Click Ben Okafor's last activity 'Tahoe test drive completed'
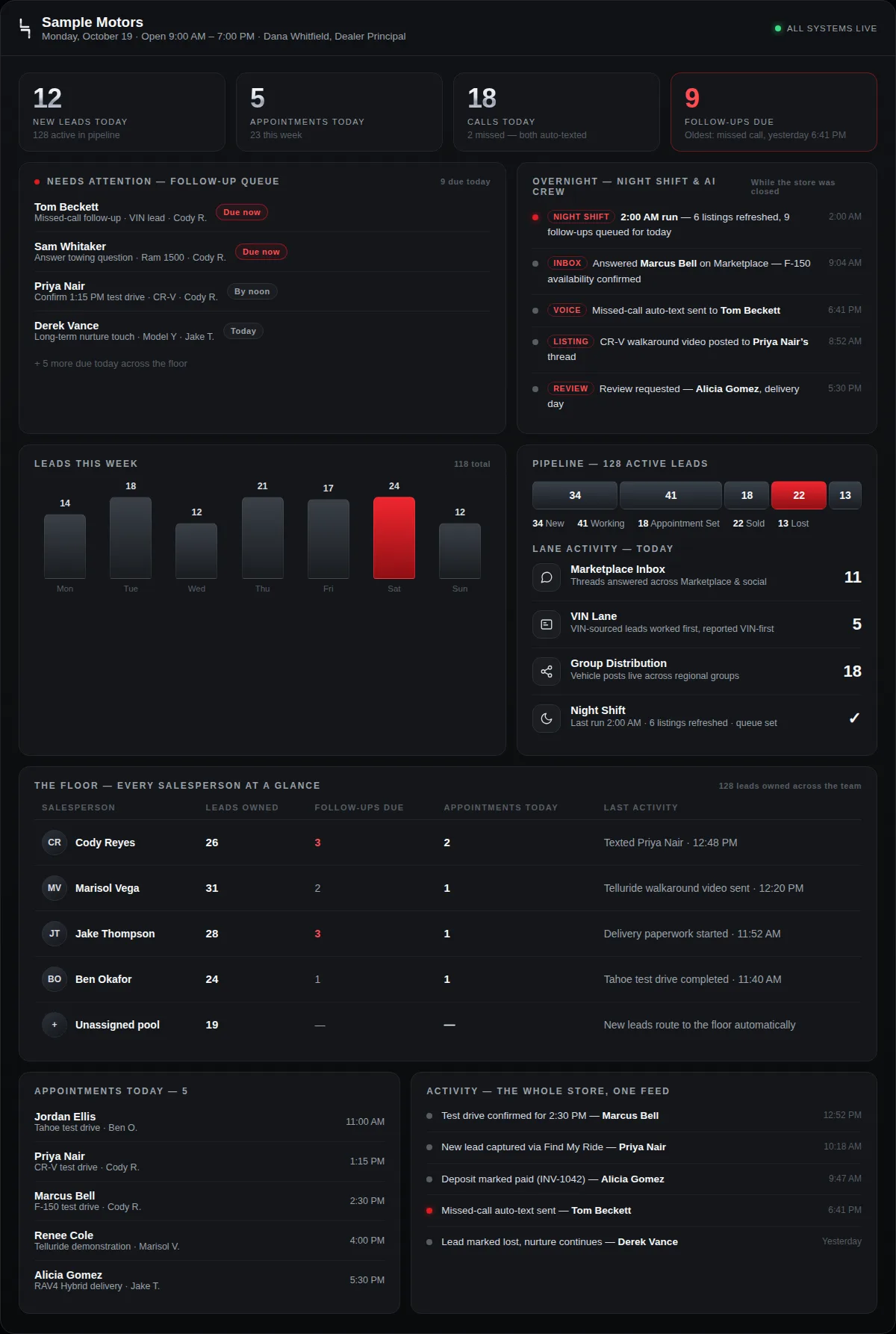Image resolution: width=896 pixels, height=1334 pixels. pyautogui.click(x=693, y=979)
